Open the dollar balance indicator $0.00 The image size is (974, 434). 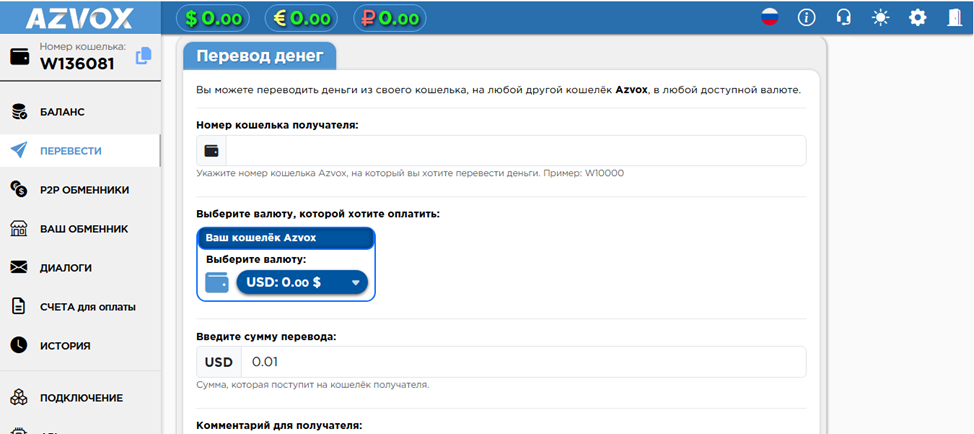pos(213,19)
